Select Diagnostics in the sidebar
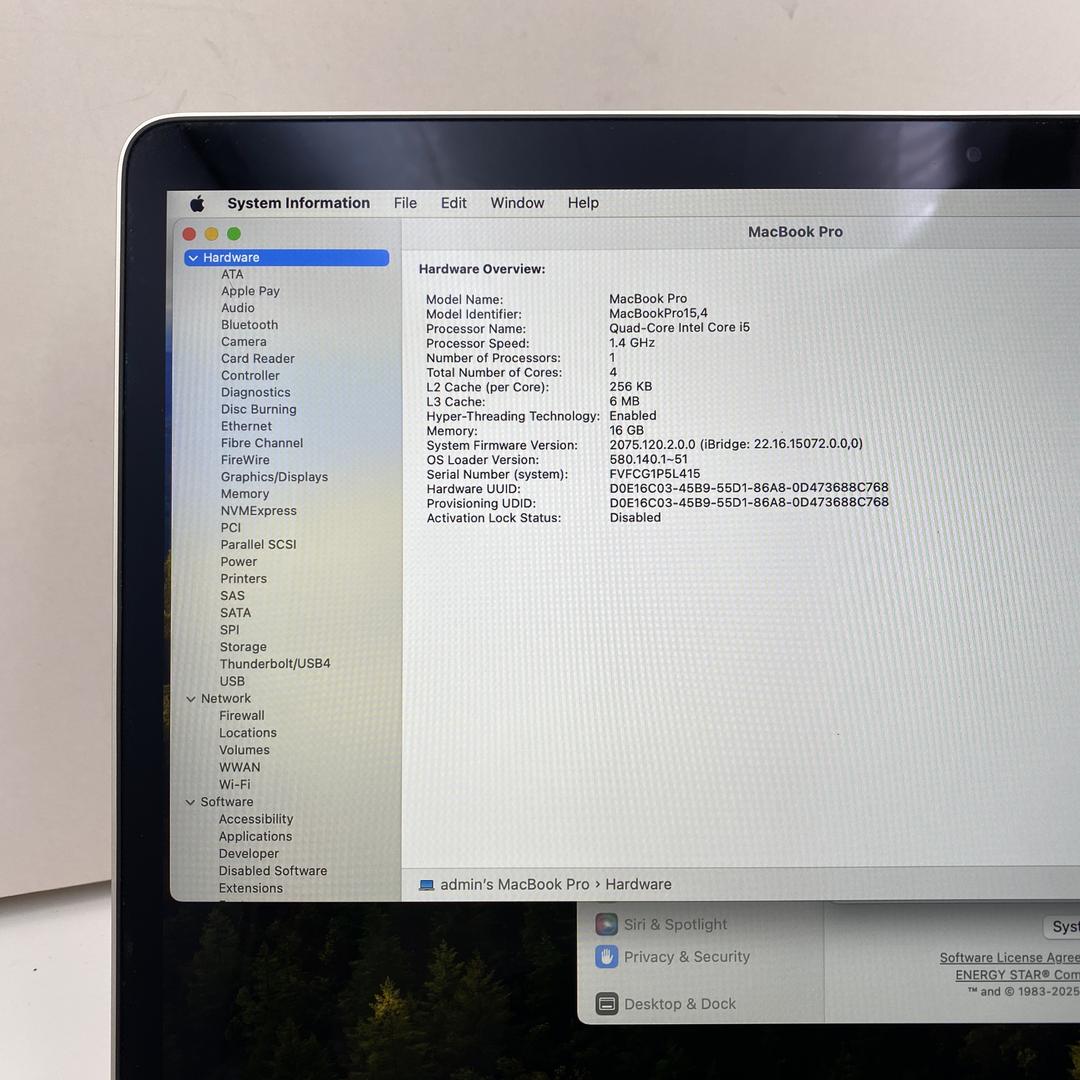 tap(256, 392)
